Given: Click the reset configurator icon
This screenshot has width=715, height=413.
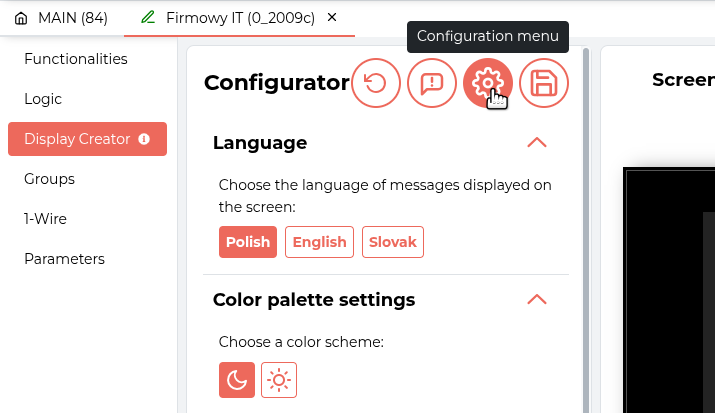Looking at the screenshot, I should coord(376,83).
